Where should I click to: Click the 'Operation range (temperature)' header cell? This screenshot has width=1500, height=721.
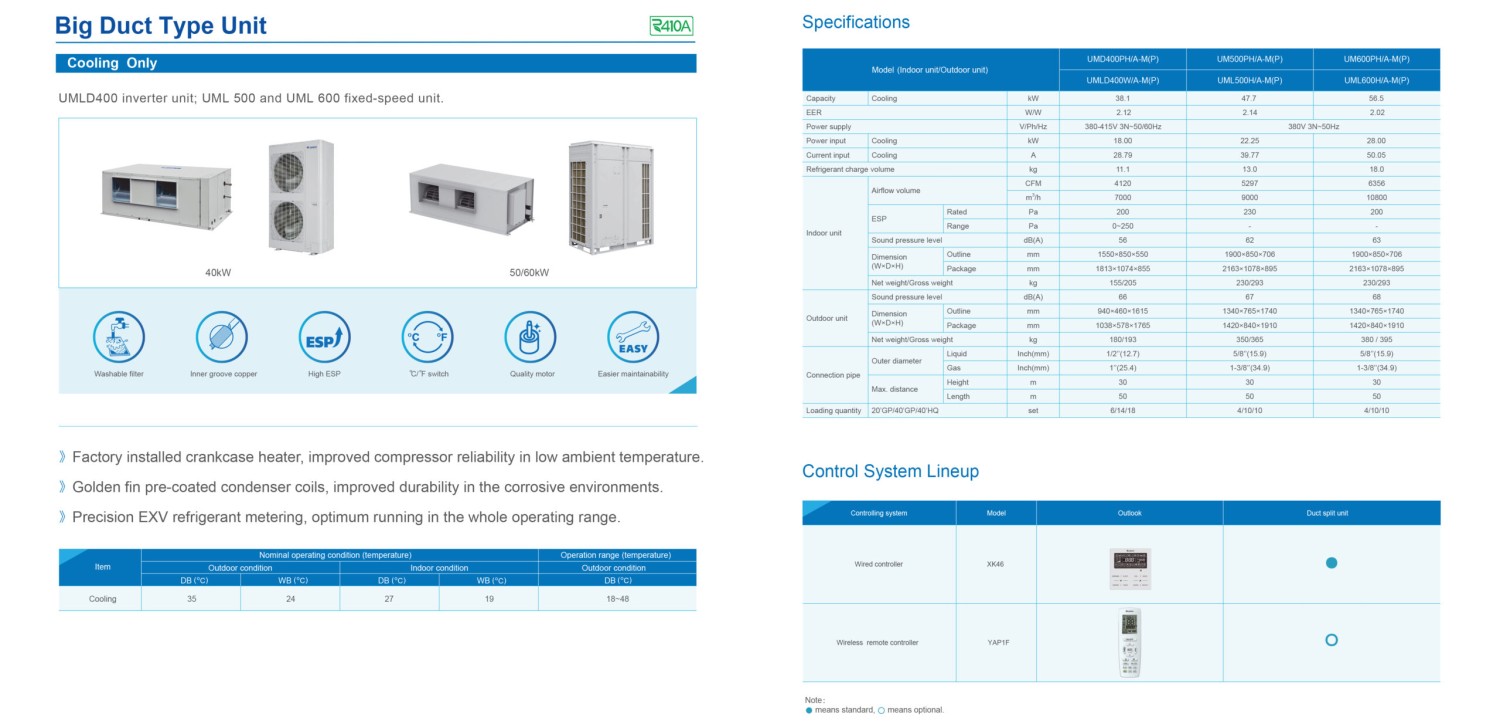coord(617,555)
